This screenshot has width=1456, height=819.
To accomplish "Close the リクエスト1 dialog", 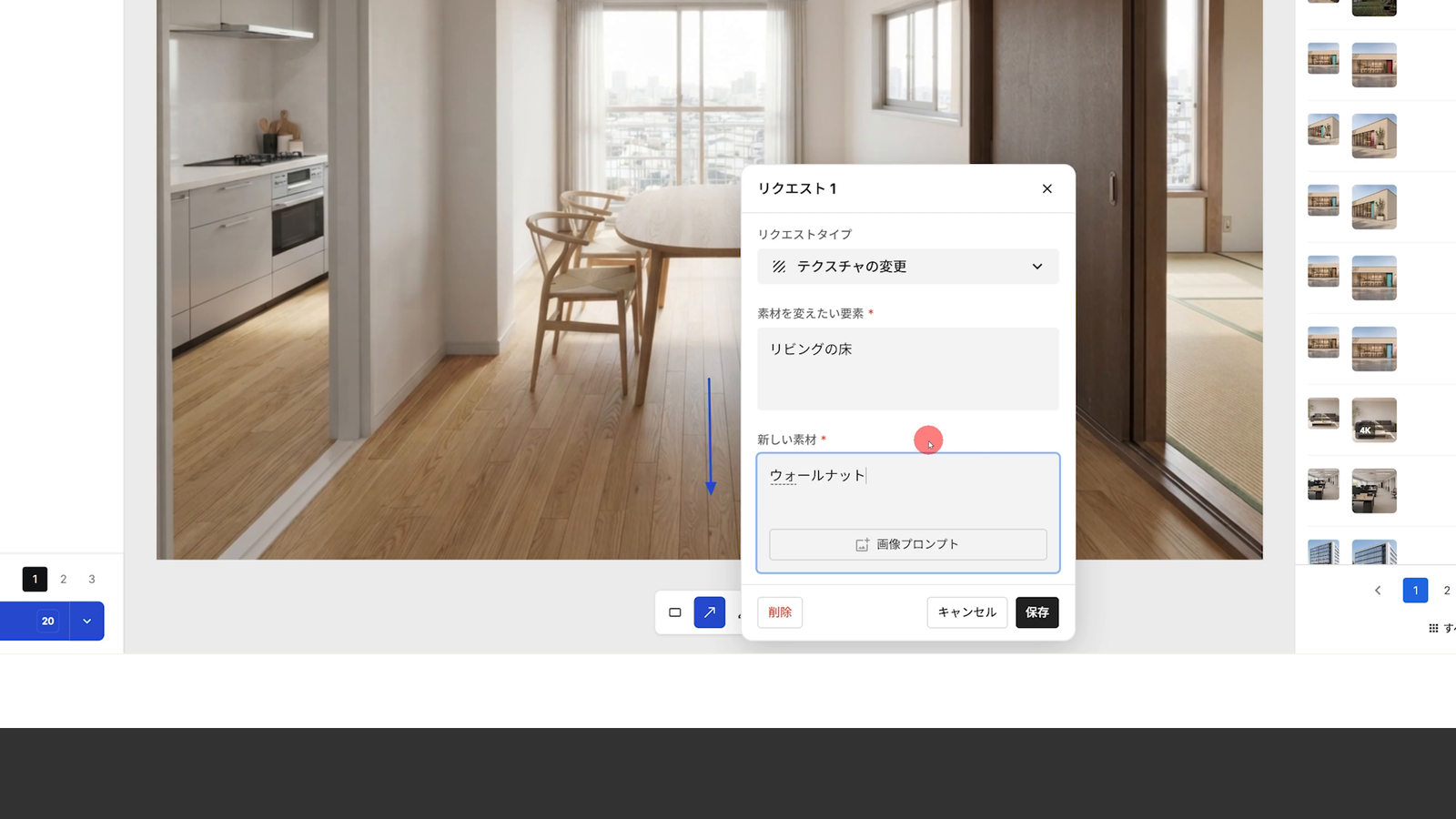I will pyautogui.click(x=1046, y=188).
